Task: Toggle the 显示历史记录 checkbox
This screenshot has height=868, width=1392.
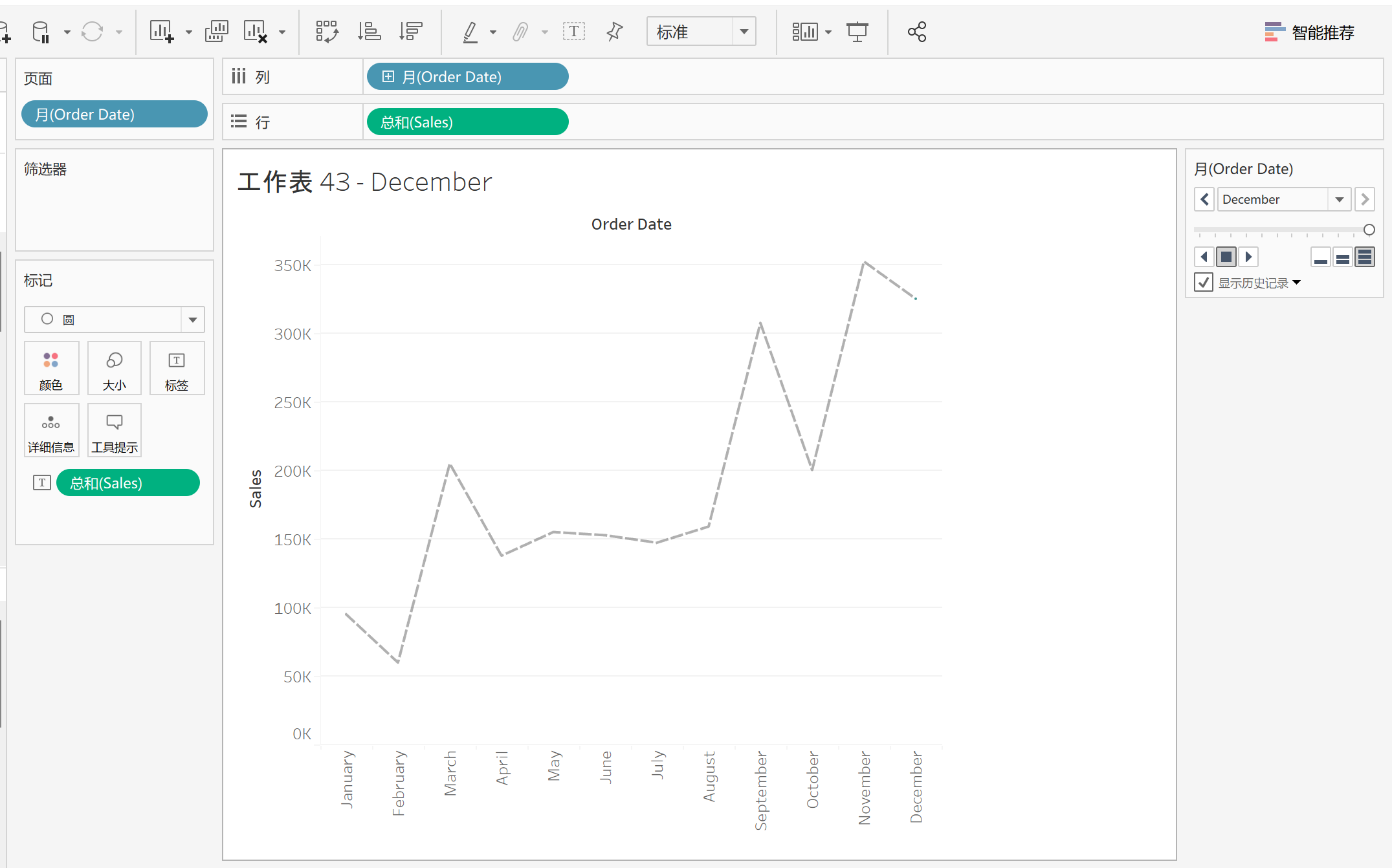Action: click(x=1204, y=283)
